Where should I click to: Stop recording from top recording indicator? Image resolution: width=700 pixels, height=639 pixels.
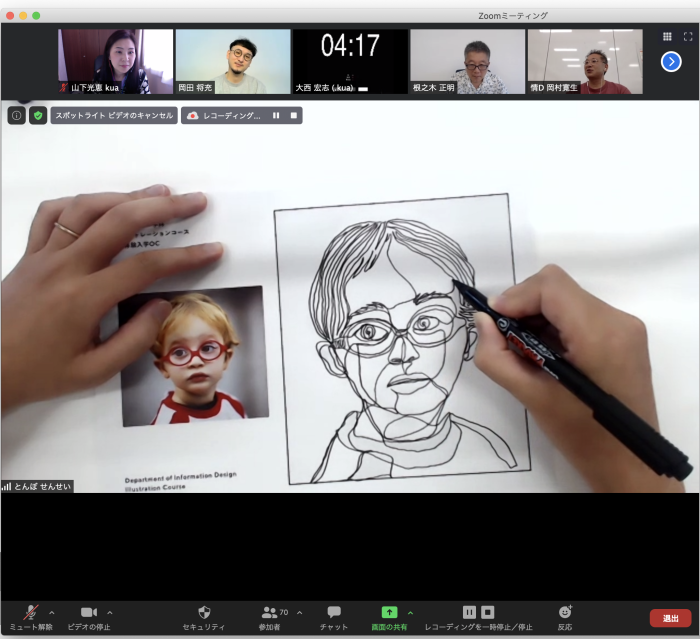click(x=294, y=116)
